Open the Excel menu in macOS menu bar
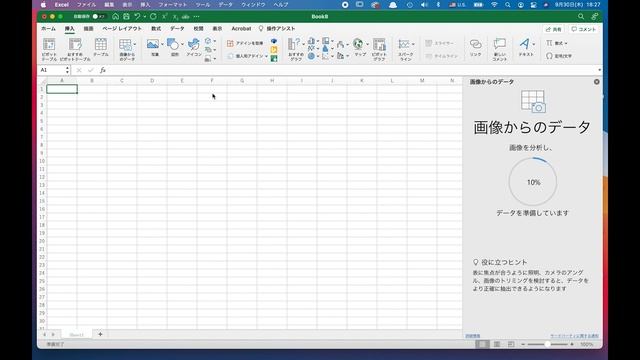Screen dimensions: 640x360 tap(62, 4)
